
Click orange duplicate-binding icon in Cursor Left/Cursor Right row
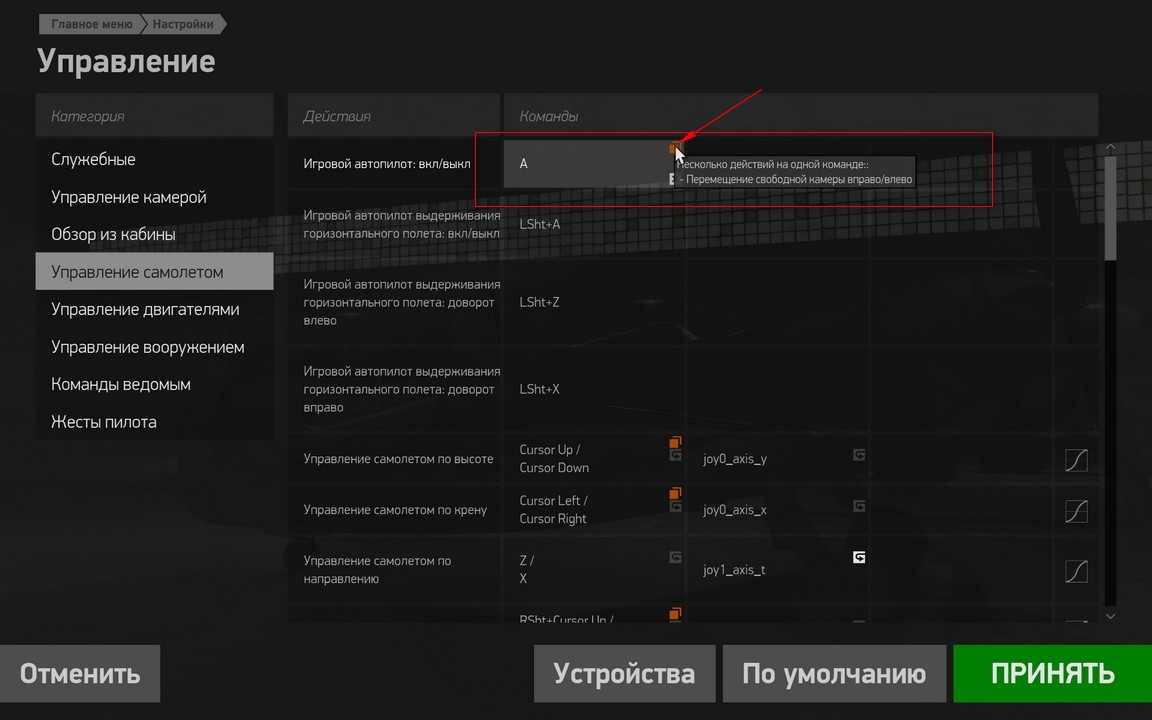pyautogui.click(x=675, y=493)
